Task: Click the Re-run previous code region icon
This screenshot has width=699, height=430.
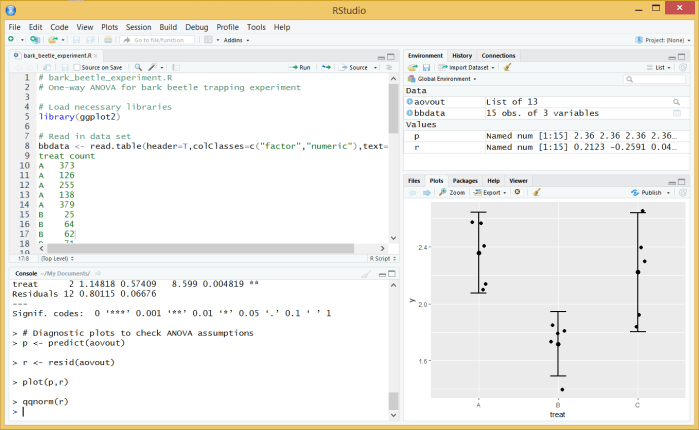Action: pyautogui.click(x=326, y=67)
